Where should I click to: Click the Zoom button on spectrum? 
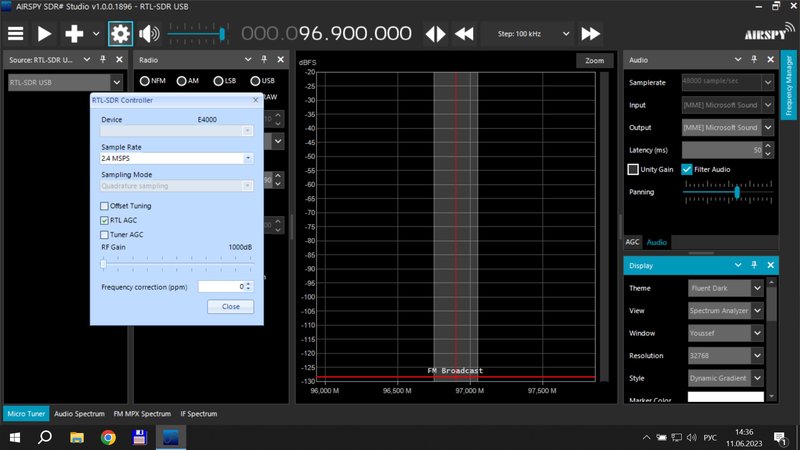(594, 60)
